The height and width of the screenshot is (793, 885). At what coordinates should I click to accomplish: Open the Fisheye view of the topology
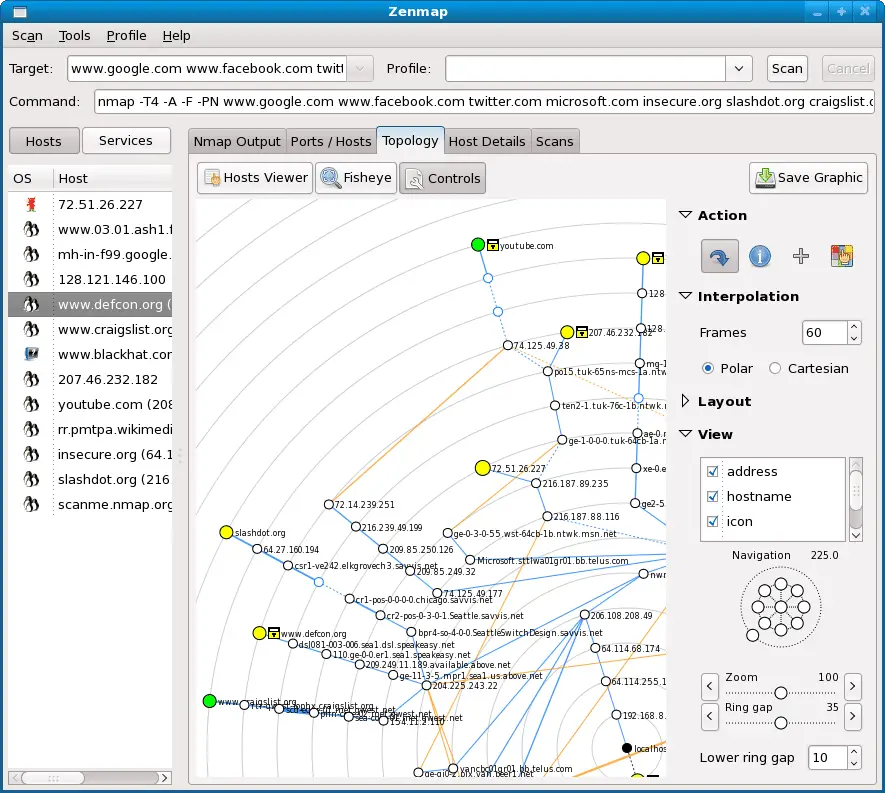pos(355,178)
